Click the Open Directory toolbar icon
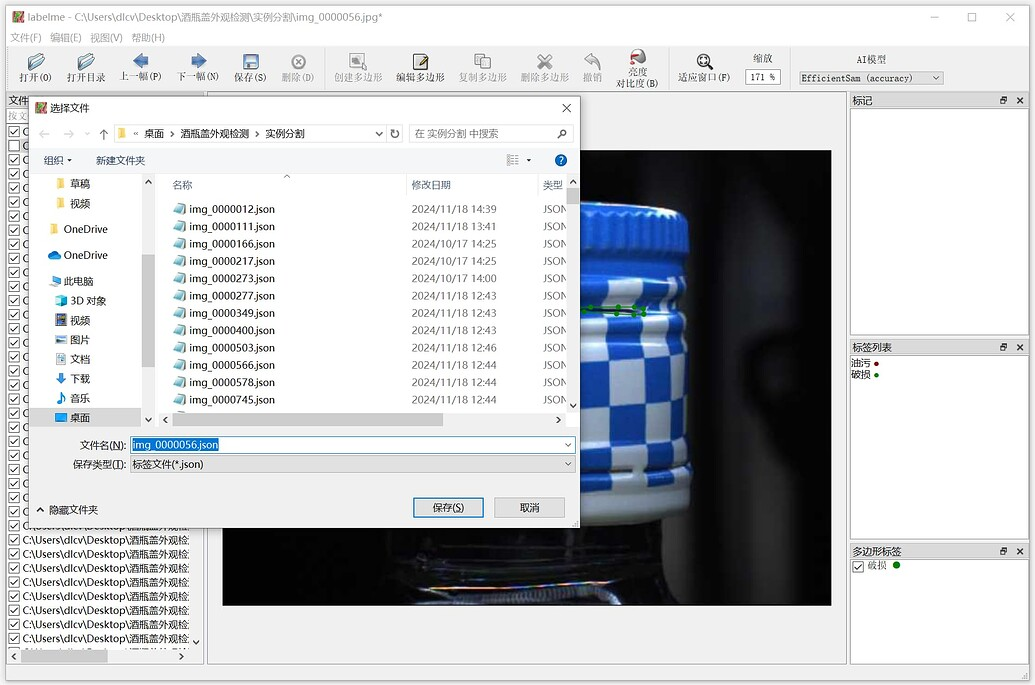1035x685 pixels. 86,62
